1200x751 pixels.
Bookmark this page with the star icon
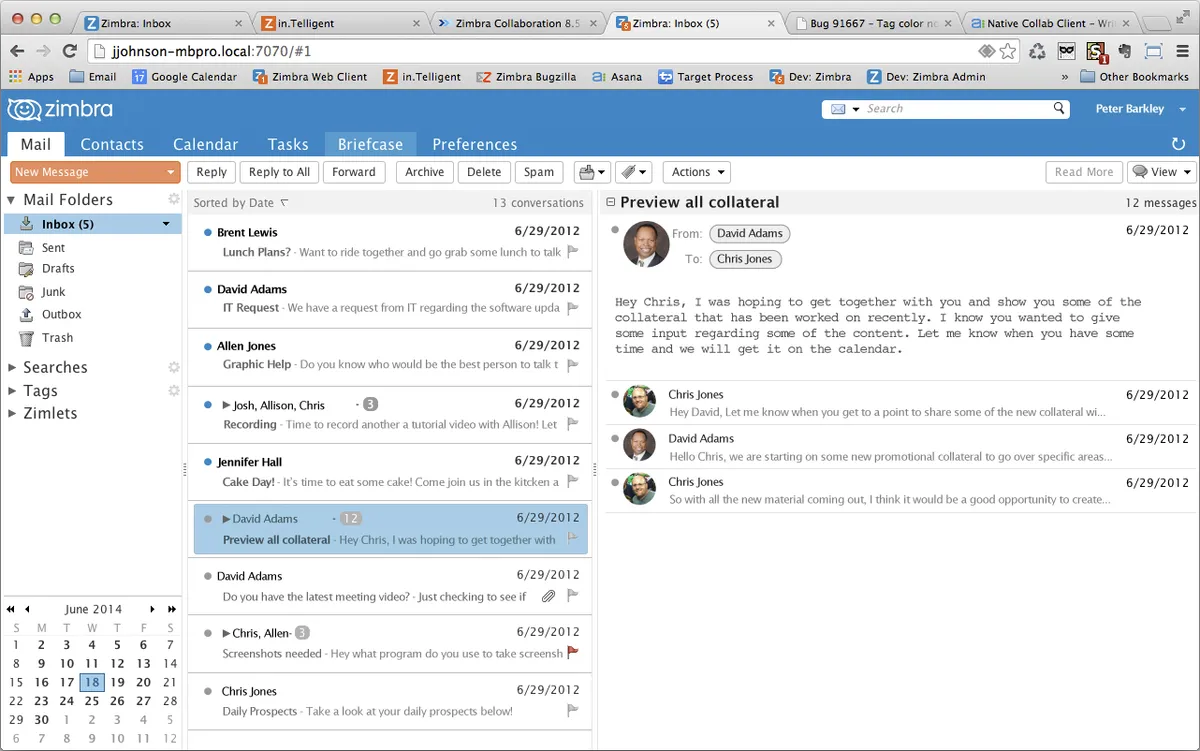(1007, 51)
